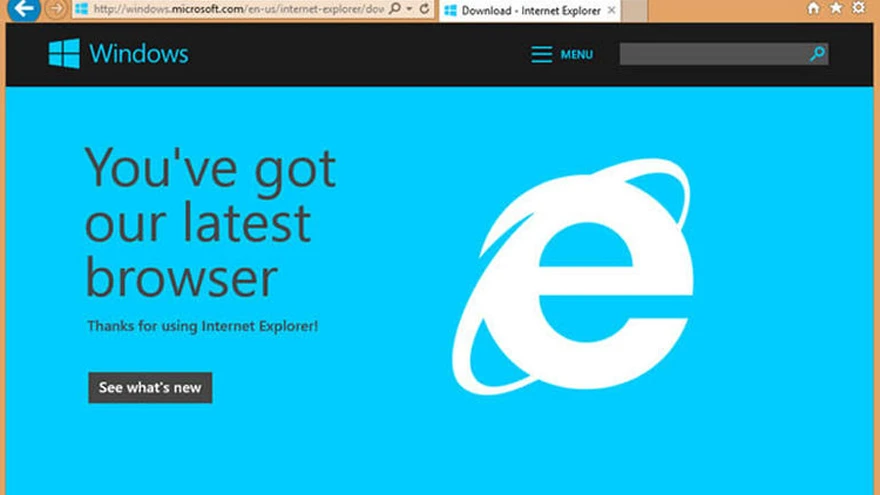The height and width of the screenshot is (495, 880).
Task: Expand the MENU label in site header
Action: pos(576,55)
